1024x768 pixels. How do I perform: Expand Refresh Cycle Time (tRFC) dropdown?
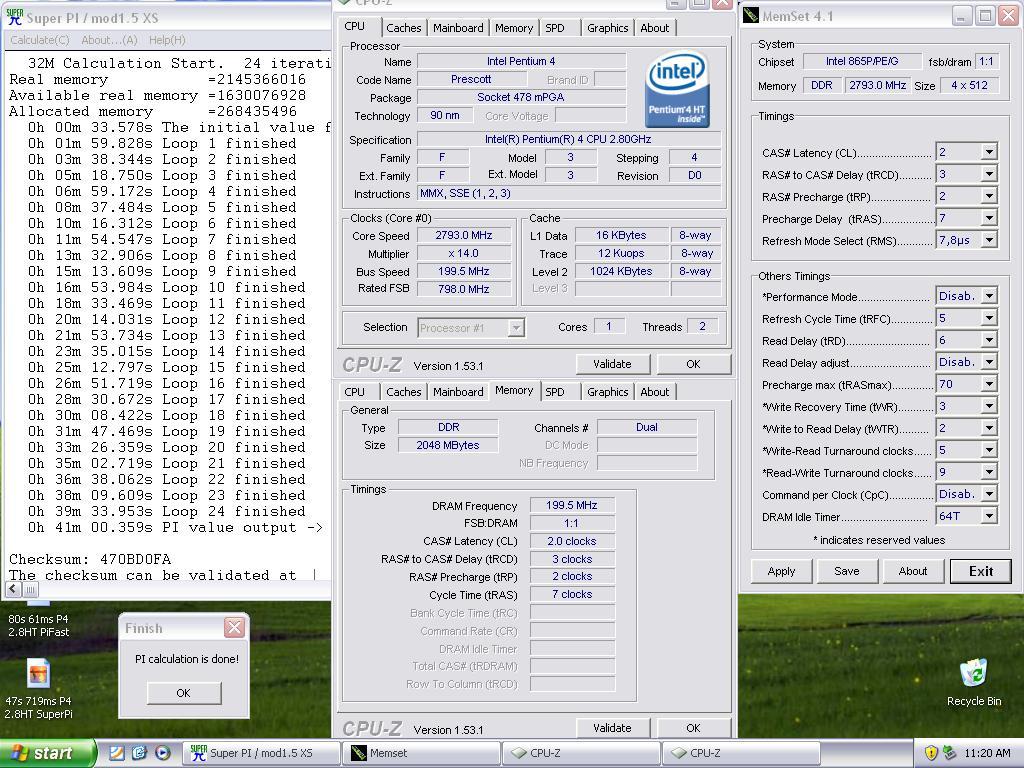click(989, 318)
